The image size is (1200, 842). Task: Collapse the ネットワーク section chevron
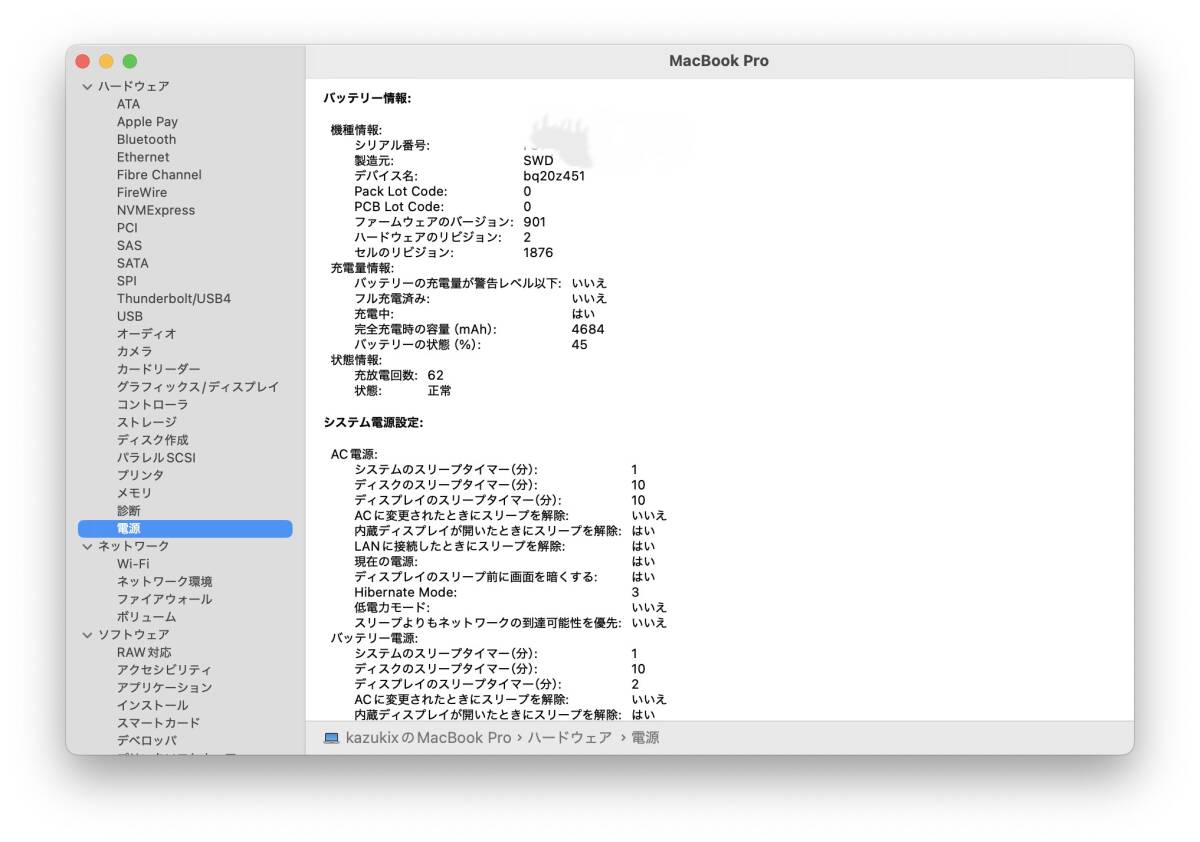(87, 546)
